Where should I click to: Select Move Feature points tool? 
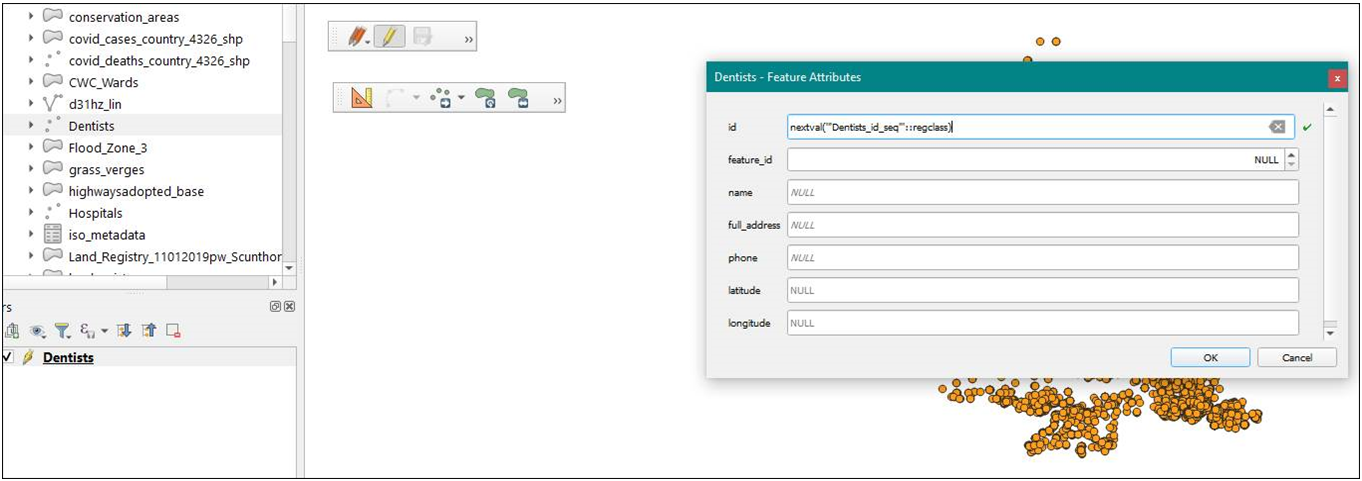click(441, 98)
